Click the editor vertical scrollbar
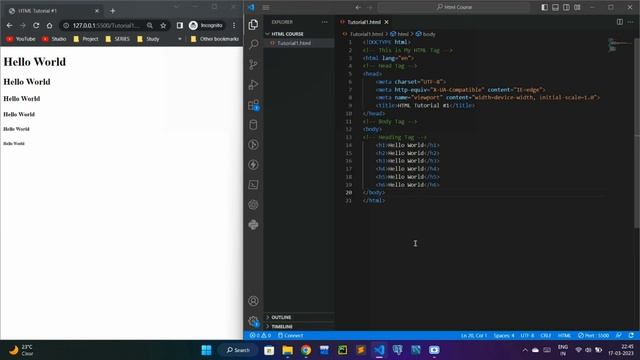Image resolution: width=640 pixels, height=360 pixels. (637, 133)
